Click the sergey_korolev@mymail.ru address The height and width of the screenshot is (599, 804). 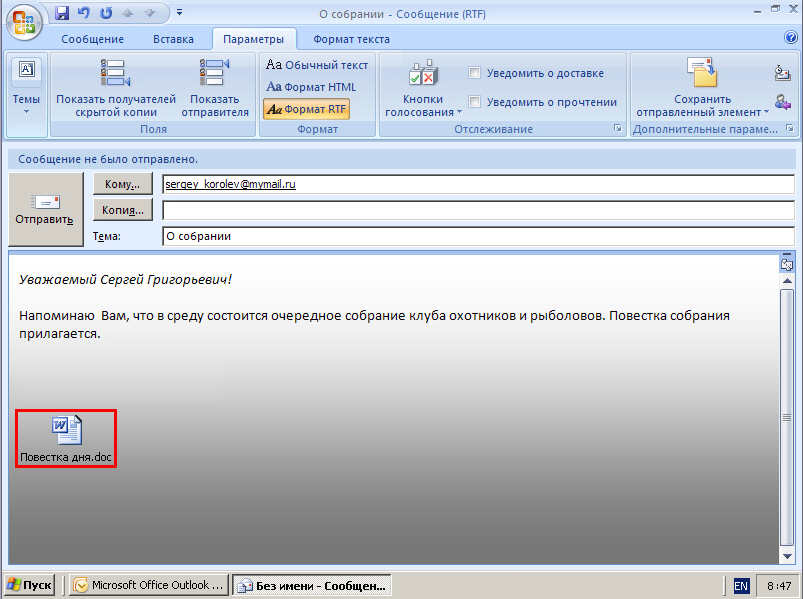click(x=230, y=184)
